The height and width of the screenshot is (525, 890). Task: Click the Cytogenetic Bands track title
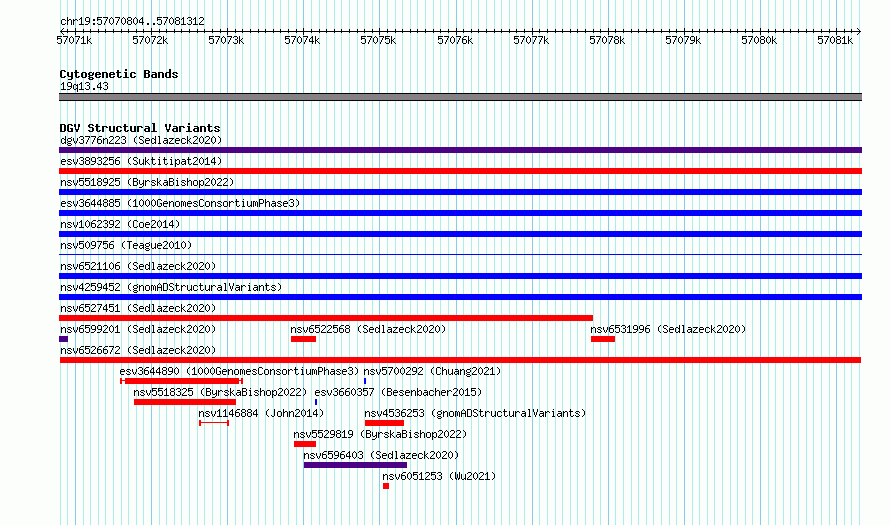pos(119,74)
